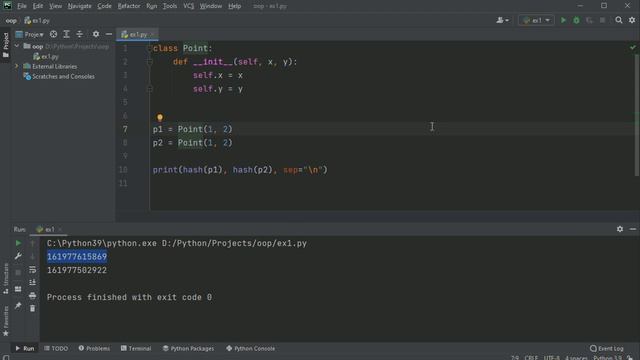Expand External Libraries node
This screenshot has height=360, width=640.
pyautogui.click(x=17, y=66)
